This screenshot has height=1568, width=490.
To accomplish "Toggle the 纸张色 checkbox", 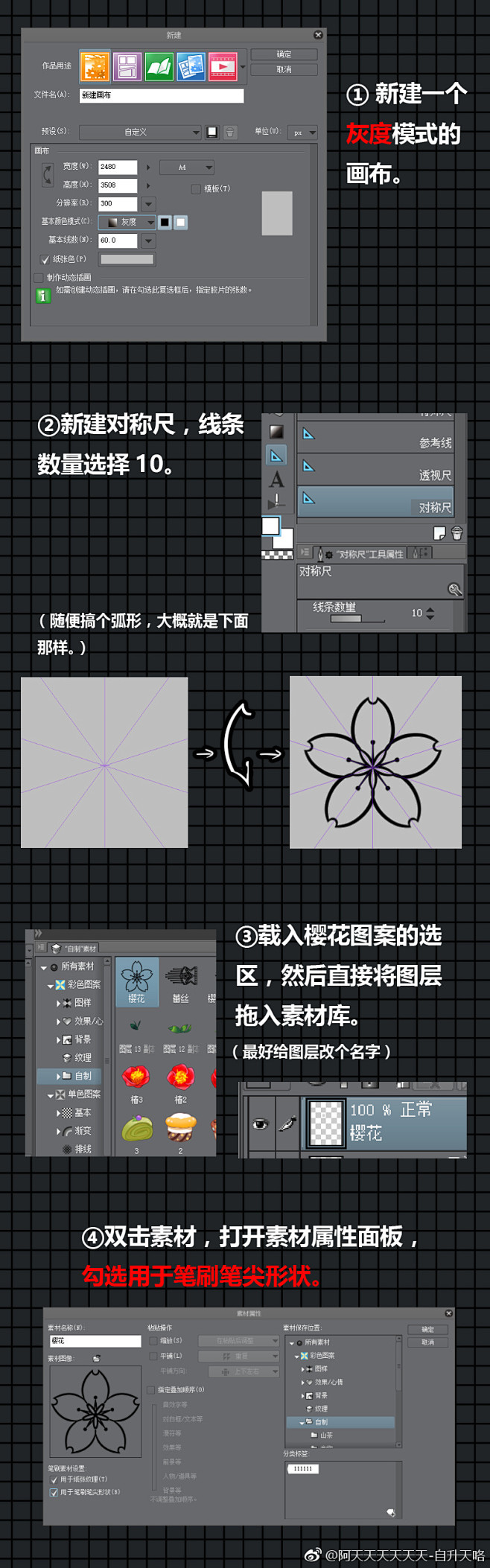I will click(45, 260).
